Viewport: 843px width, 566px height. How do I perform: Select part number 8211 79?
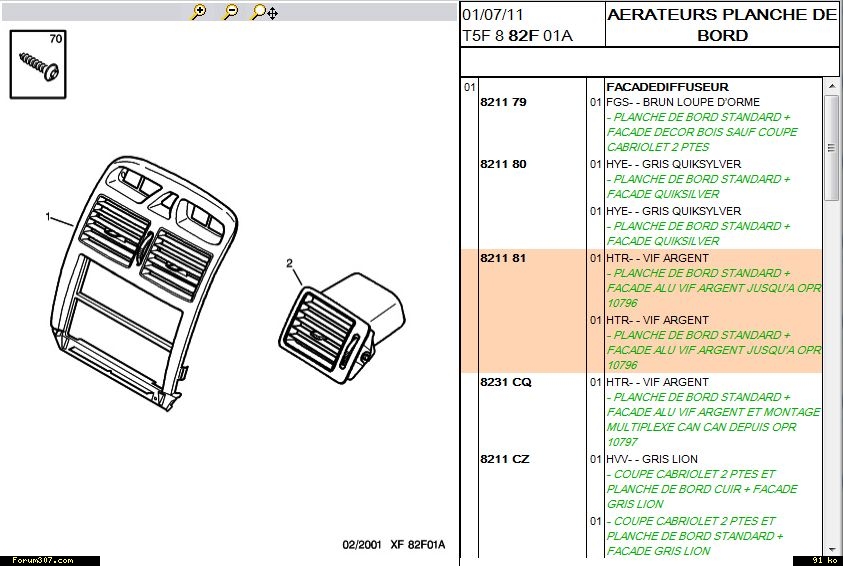pyautogui.click(x=503, y=102)
